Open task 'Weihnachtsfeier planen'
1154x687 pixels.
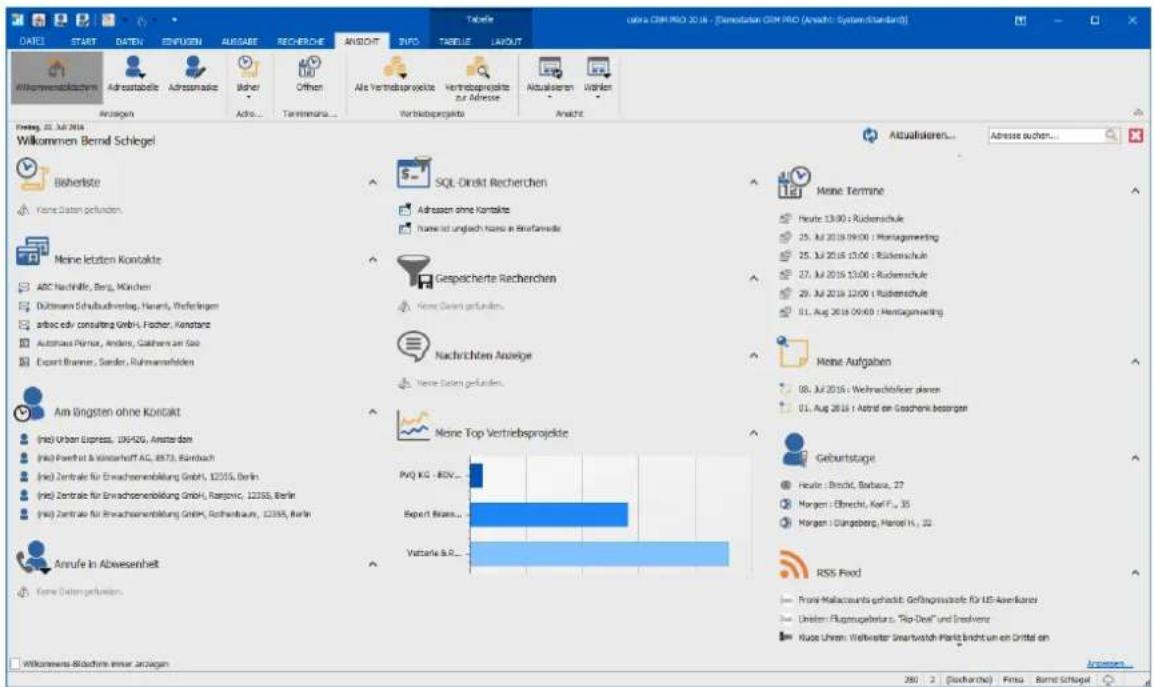click(869, 389)
